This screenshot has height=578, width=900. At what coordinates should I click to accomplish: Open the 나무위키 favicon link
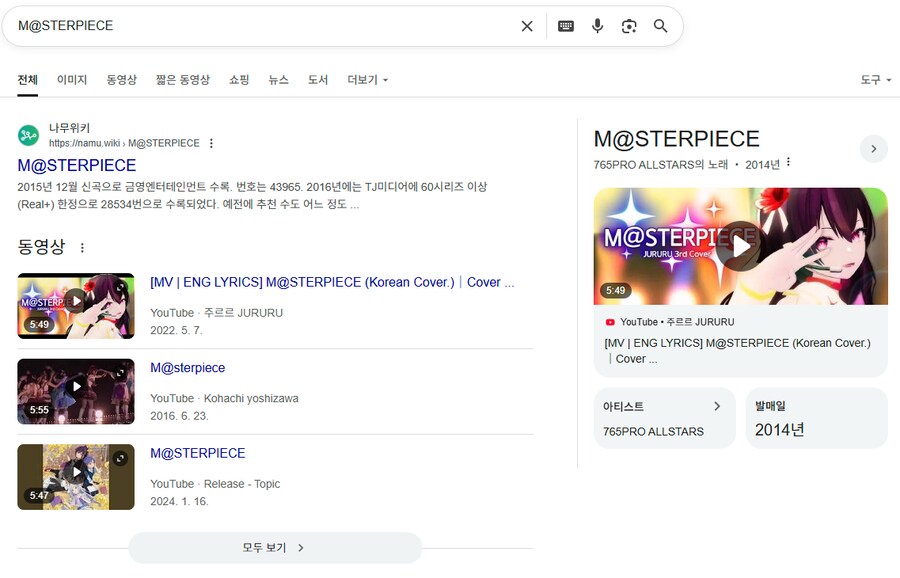pos(28,135)
